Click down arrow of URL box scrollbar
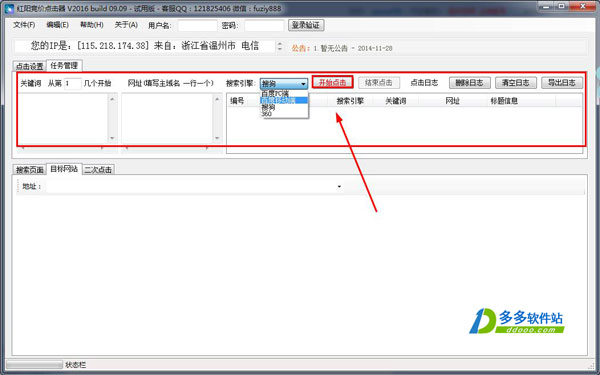 [x=217, y=138]
